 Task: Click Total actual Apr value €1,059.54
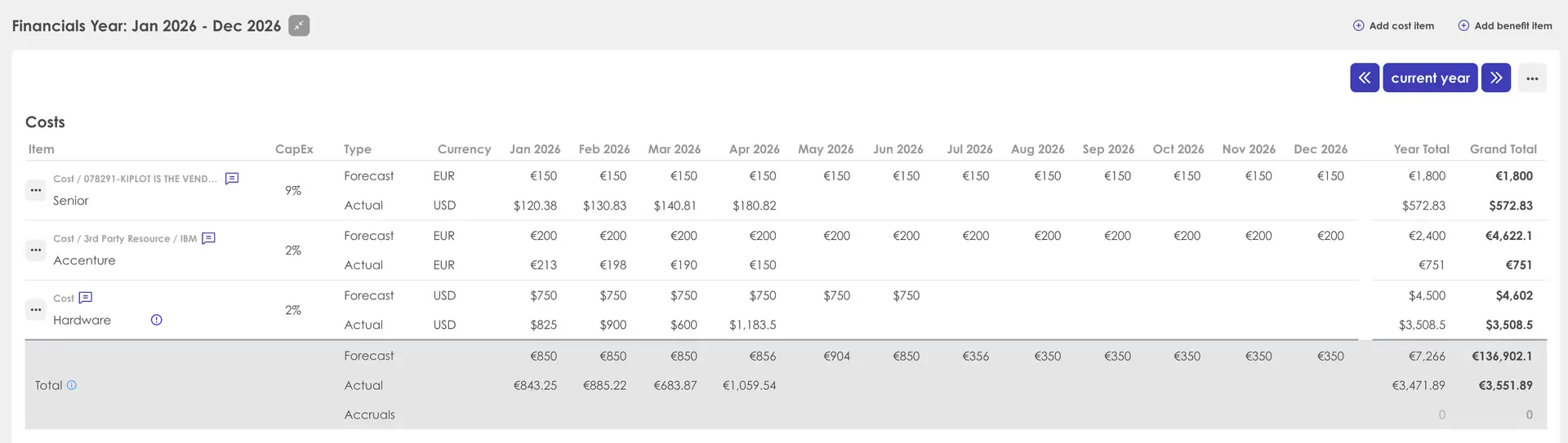coord(749,386)
